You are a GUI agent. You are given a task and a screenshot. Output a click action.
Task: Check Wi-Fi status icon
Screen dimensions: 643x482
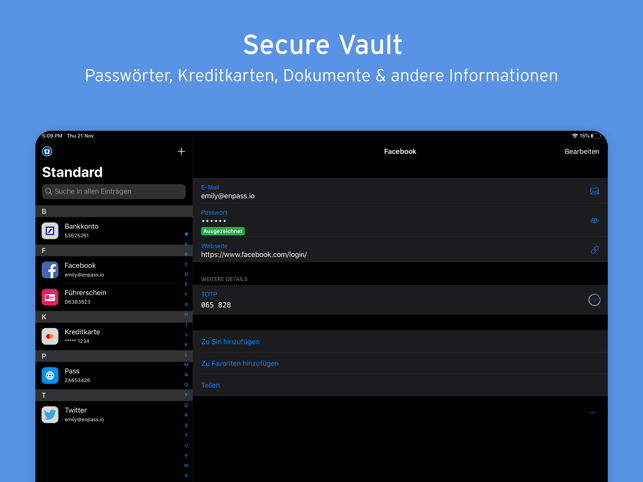[x=575, y=136]
